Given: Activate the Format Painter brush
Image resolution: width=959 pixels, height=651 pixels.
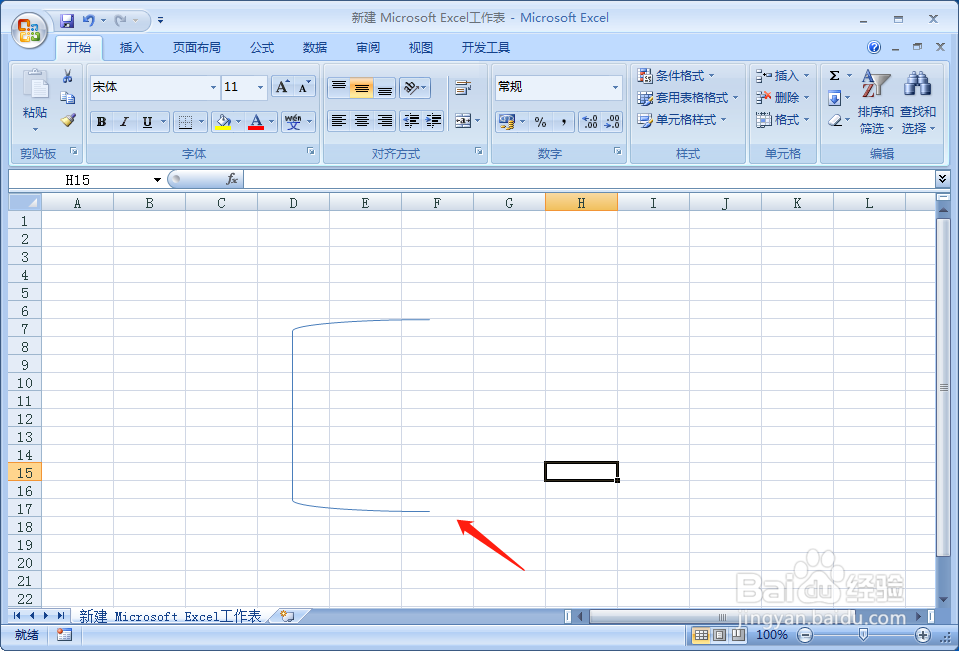Looking at the screenshot, I should pyautogui.click(x=67, y=120).
